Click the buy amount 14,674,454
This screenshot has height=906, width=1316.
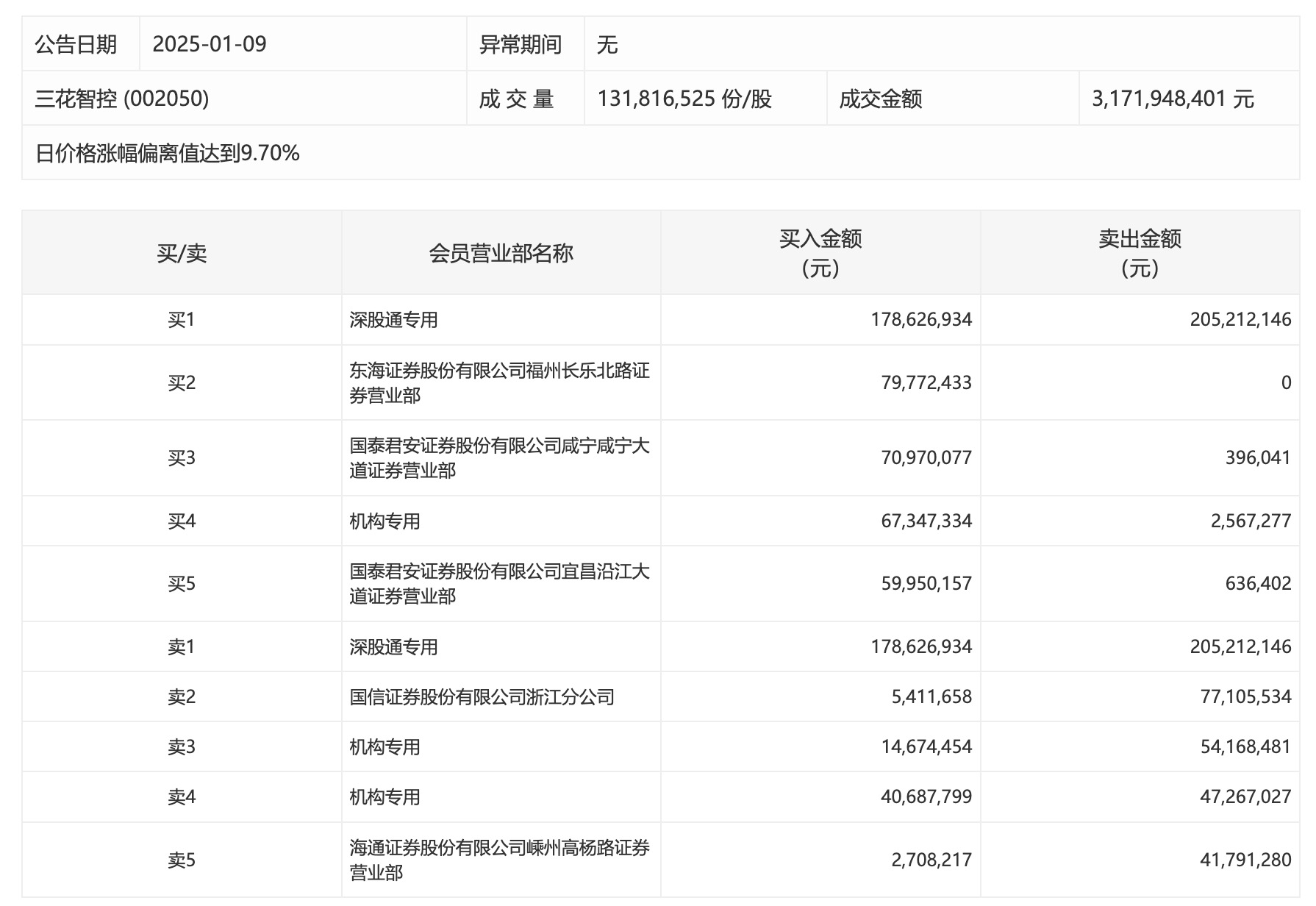click(926, 747)
